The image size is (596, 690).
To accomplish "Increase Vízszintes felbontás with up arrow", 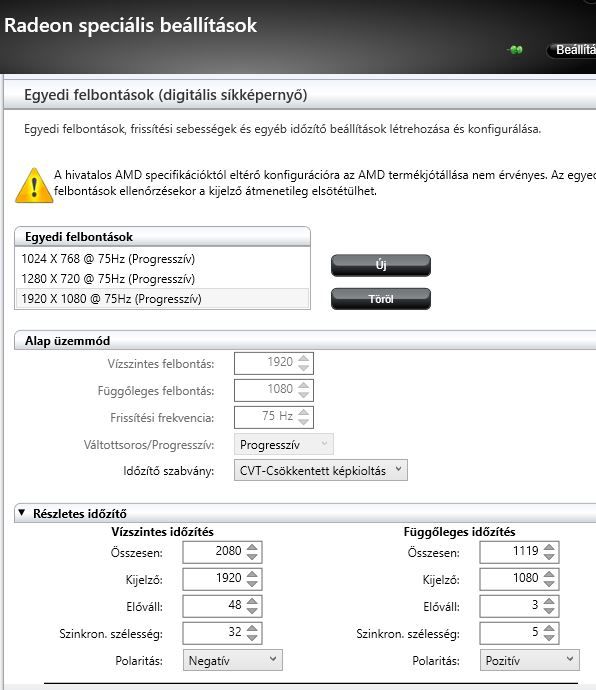I will tap(303, 358).
